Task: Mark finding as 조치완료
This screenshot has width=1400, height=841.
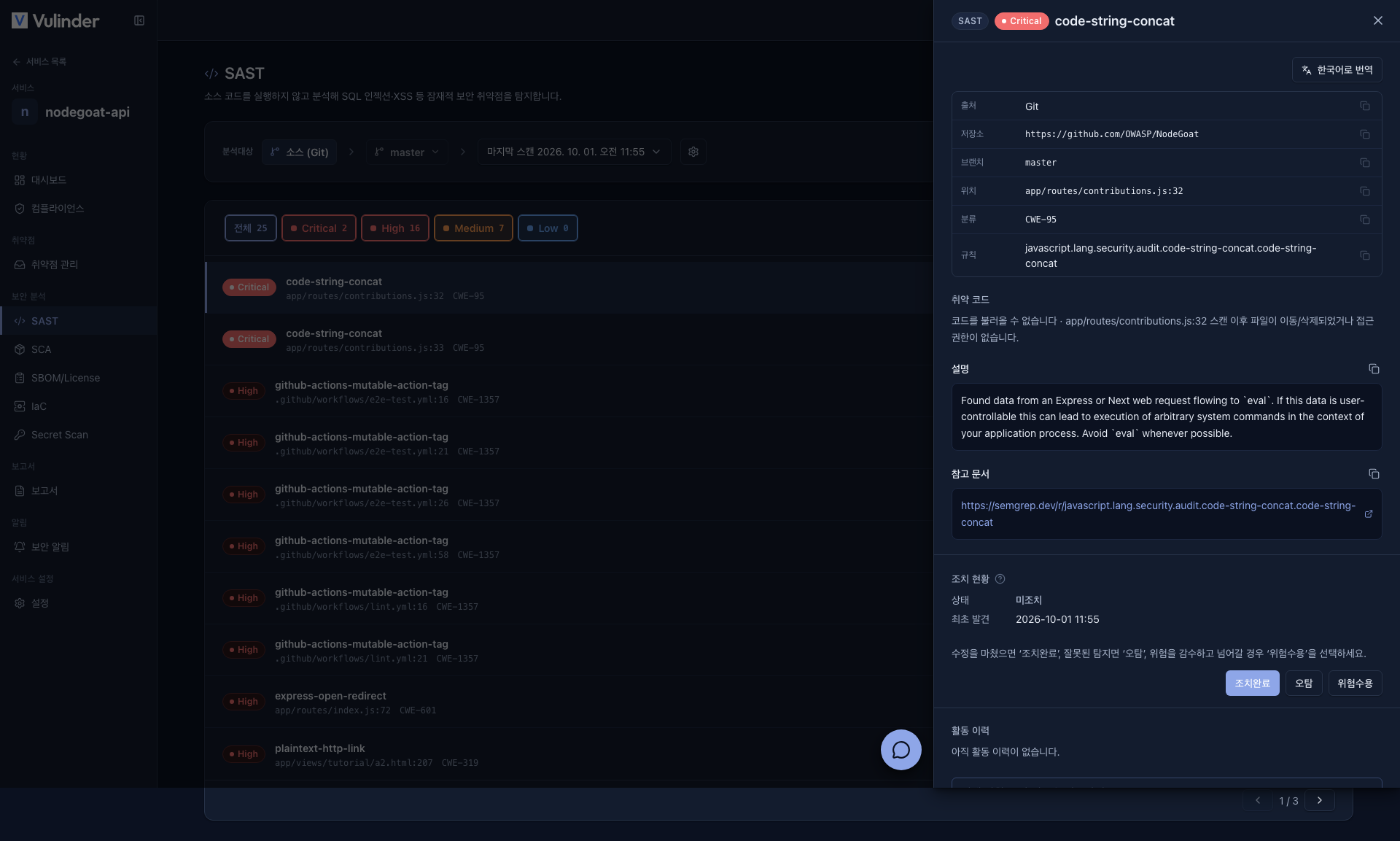Action: coord(1252,683)
